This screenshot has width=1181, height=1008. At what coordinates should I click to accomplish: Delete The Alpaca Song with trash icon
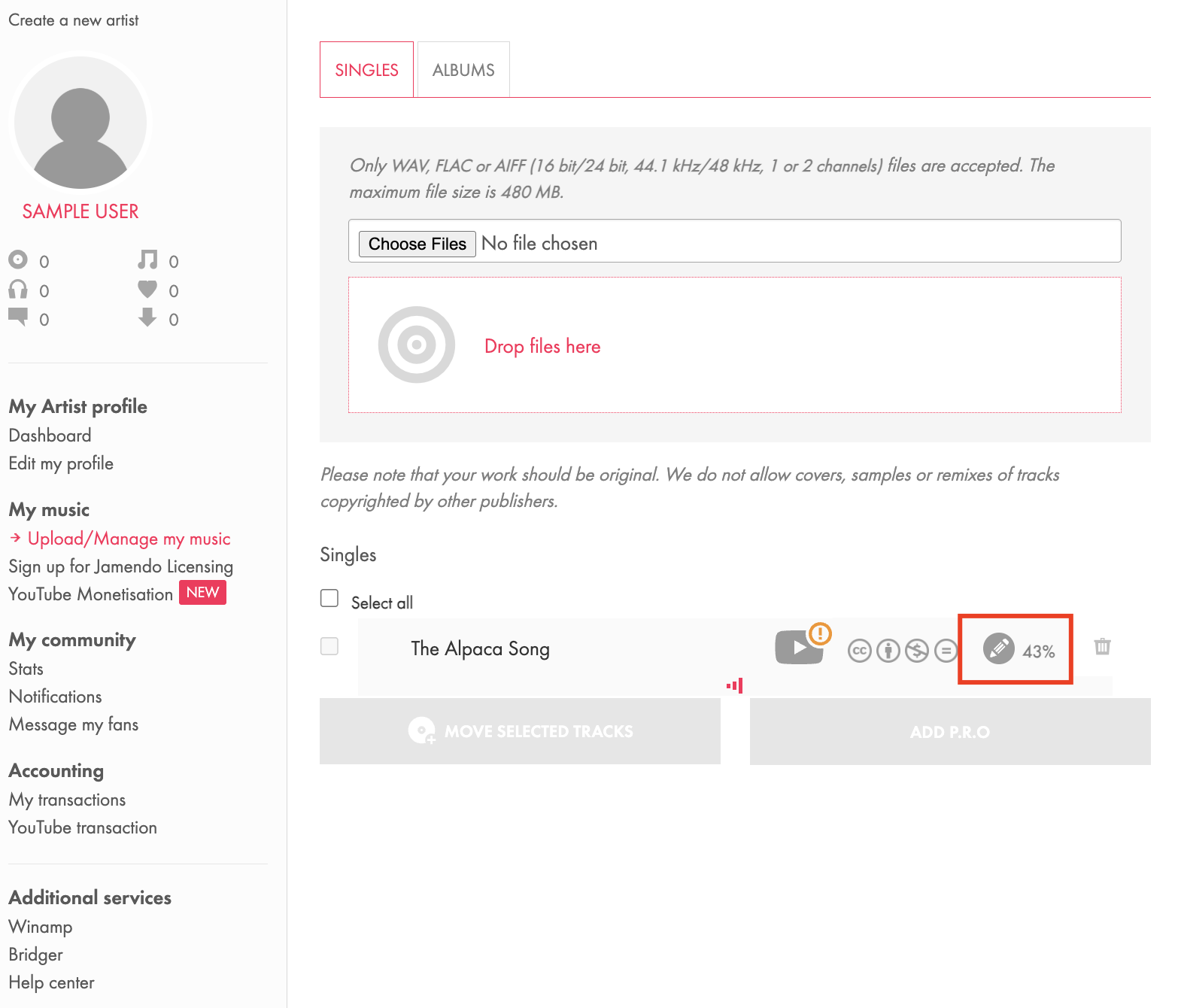coord(1103,646)
